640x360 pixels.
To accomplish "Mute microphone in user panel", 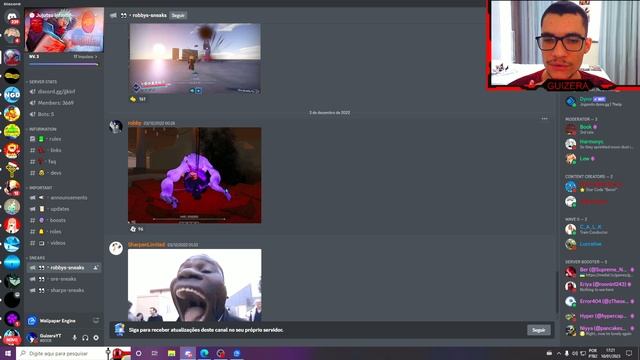I will tap(74, 338).
